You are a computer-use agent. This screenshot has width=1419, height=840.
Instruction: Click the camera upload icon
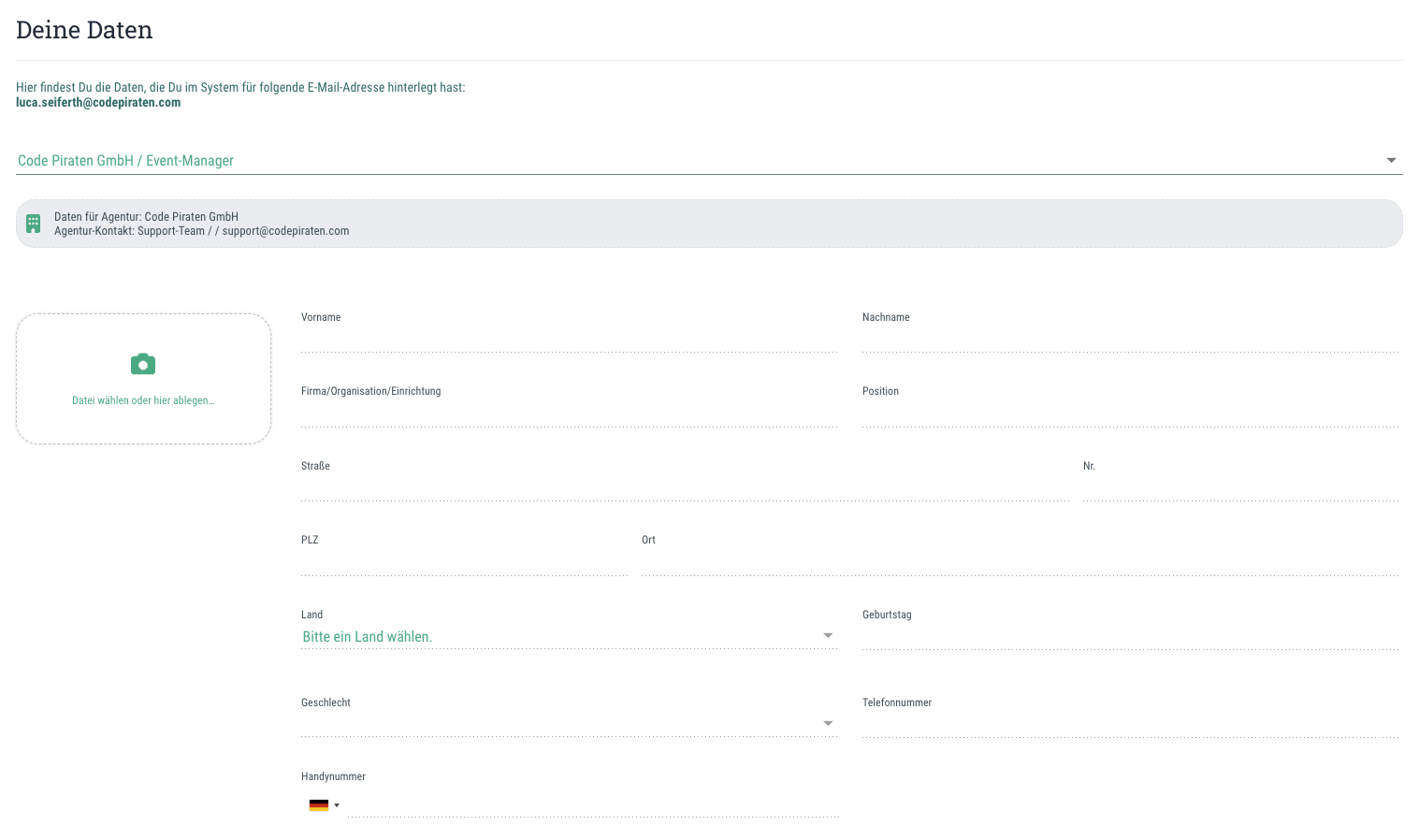pyautogui.click(x=143, y=364)
